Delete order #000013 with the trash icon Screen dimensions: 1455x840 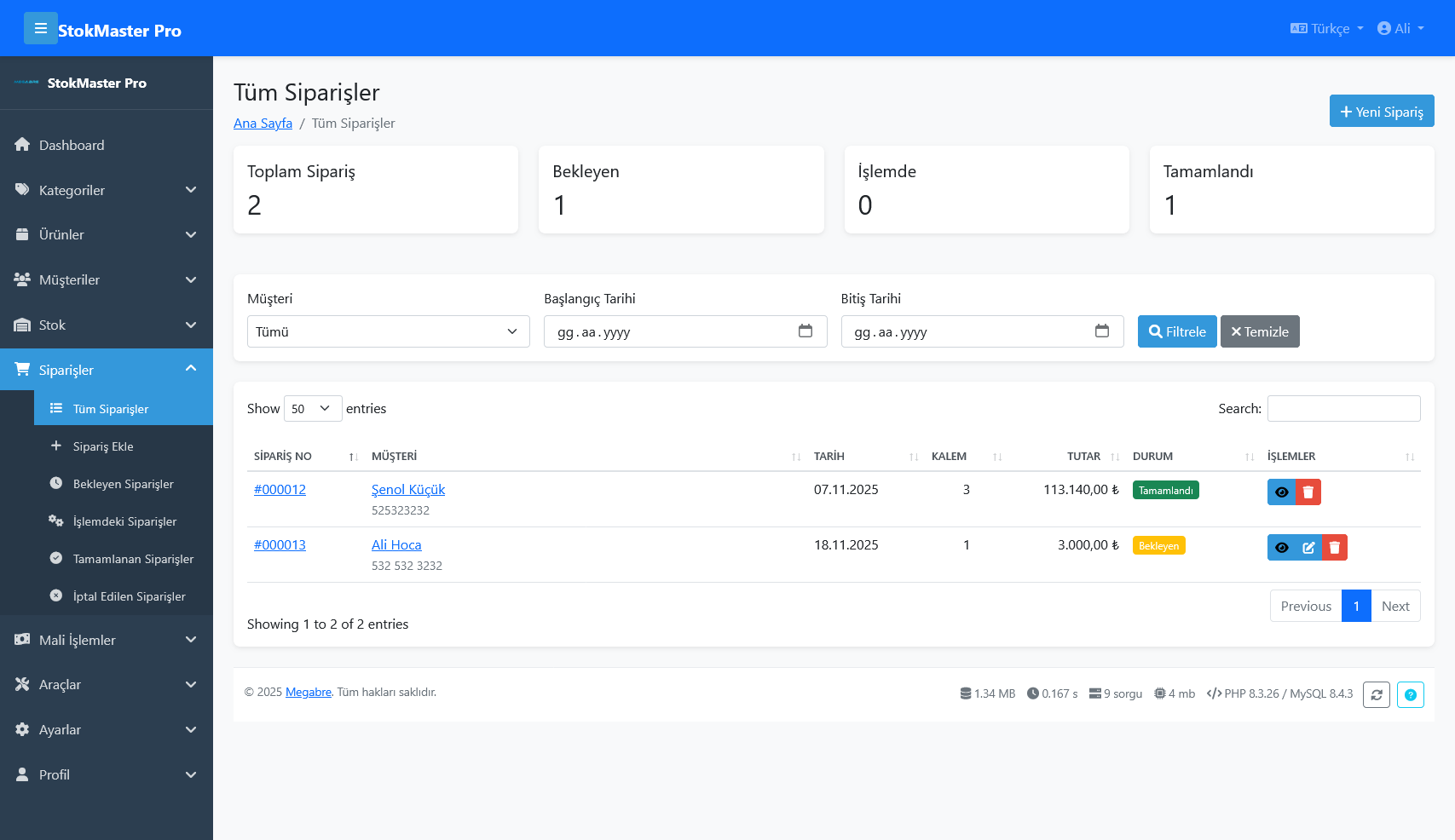(1334, 547)
